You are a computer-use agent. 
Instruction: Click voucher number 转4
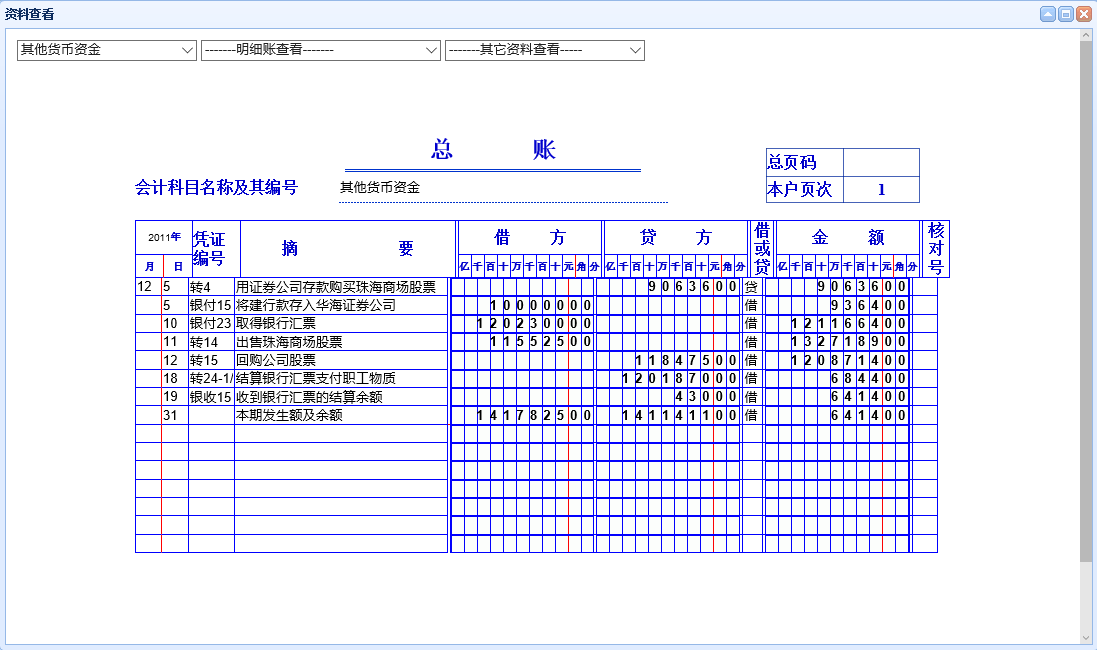[200, 287]
